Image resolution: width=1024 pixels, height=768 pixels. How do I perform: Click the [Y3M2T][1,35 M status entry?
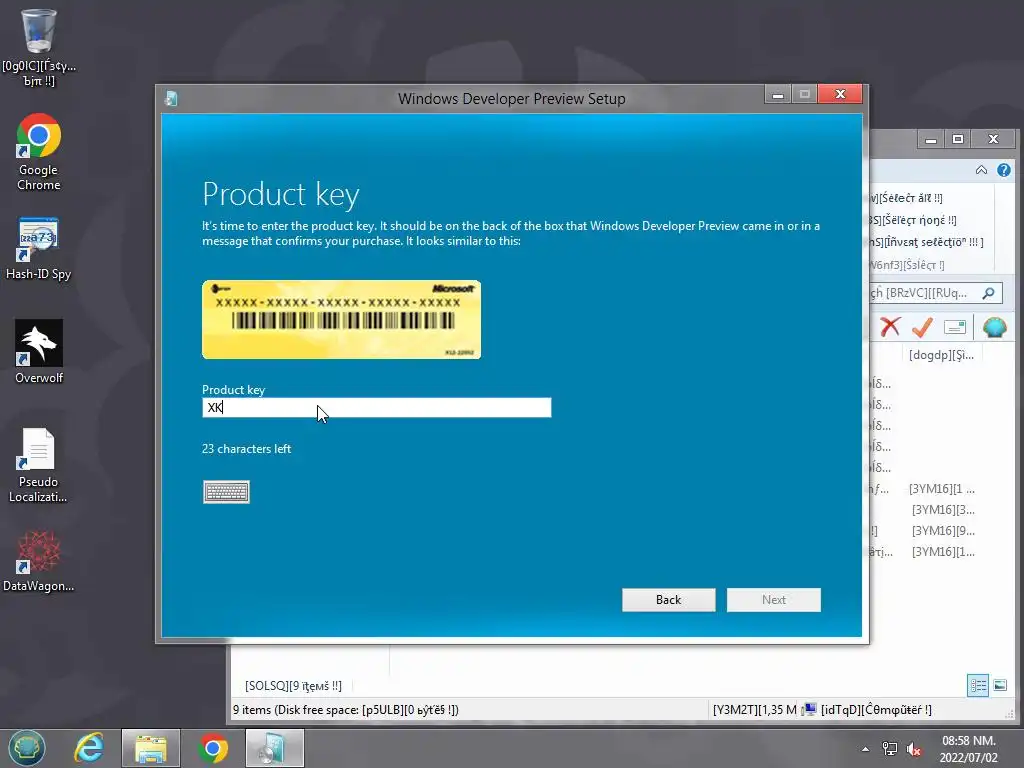click(754, 710)
